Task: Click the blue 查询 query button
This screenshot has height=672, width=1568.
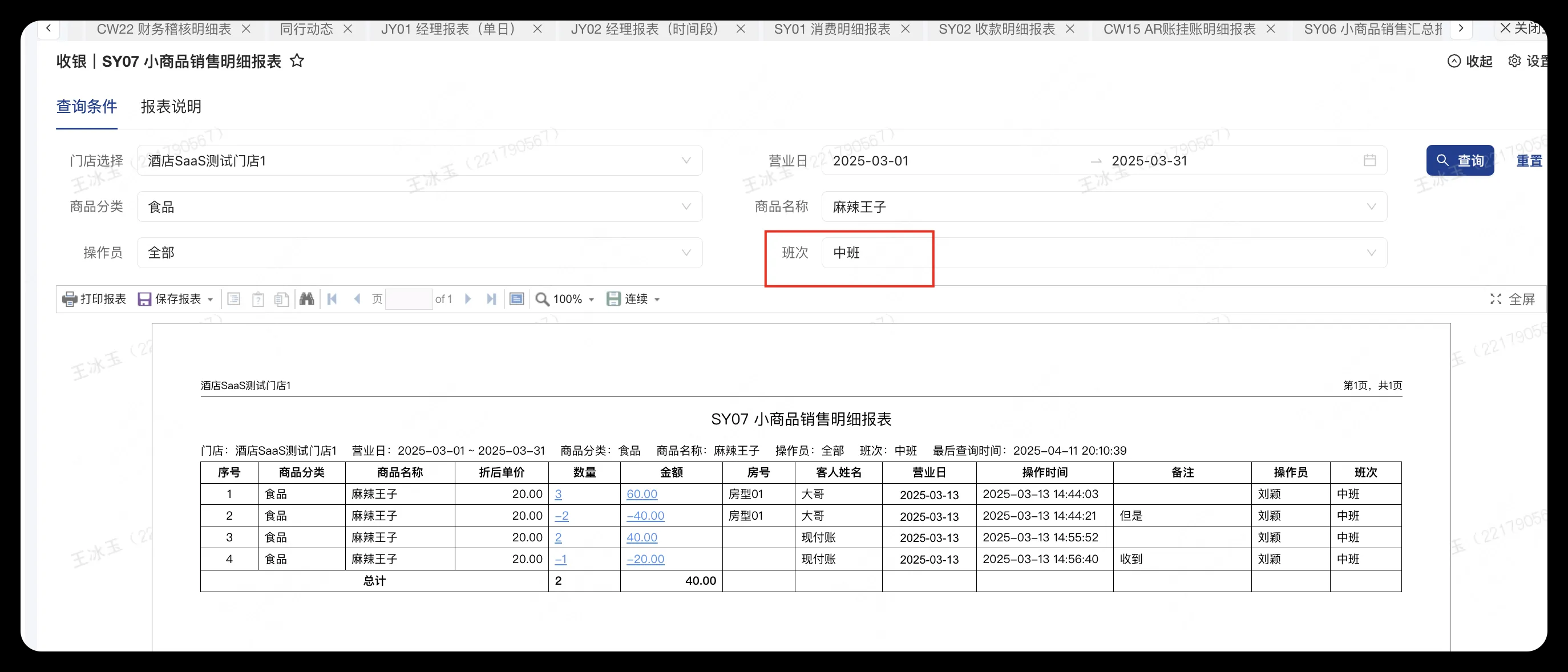Action: (1460, 161)
